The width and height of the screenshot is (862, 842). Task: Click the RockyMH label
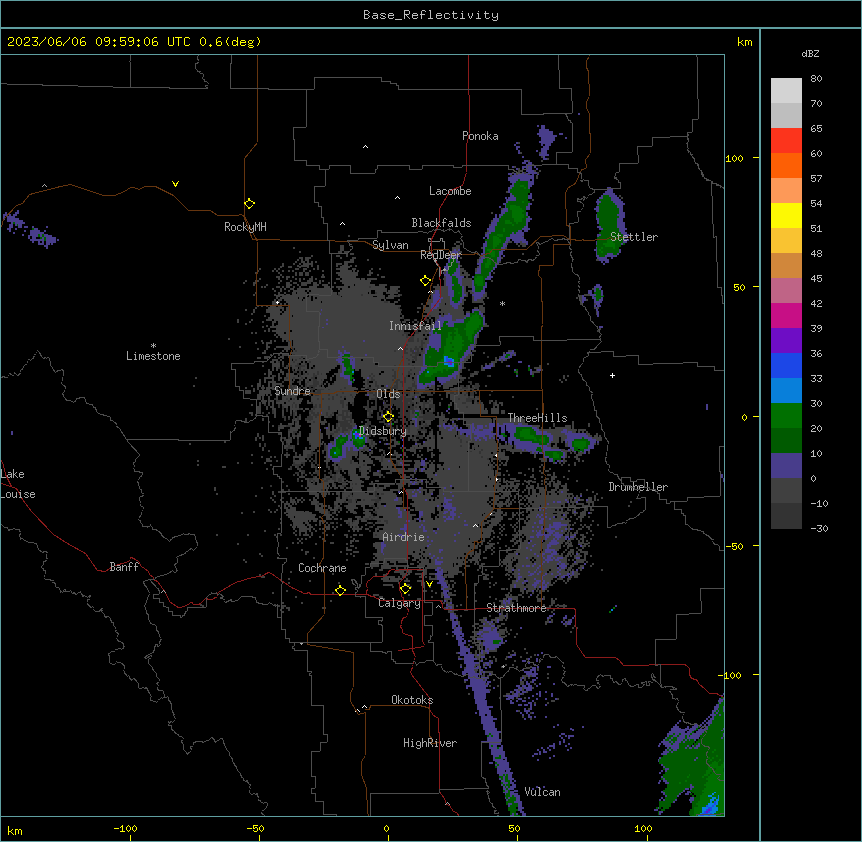245,227
